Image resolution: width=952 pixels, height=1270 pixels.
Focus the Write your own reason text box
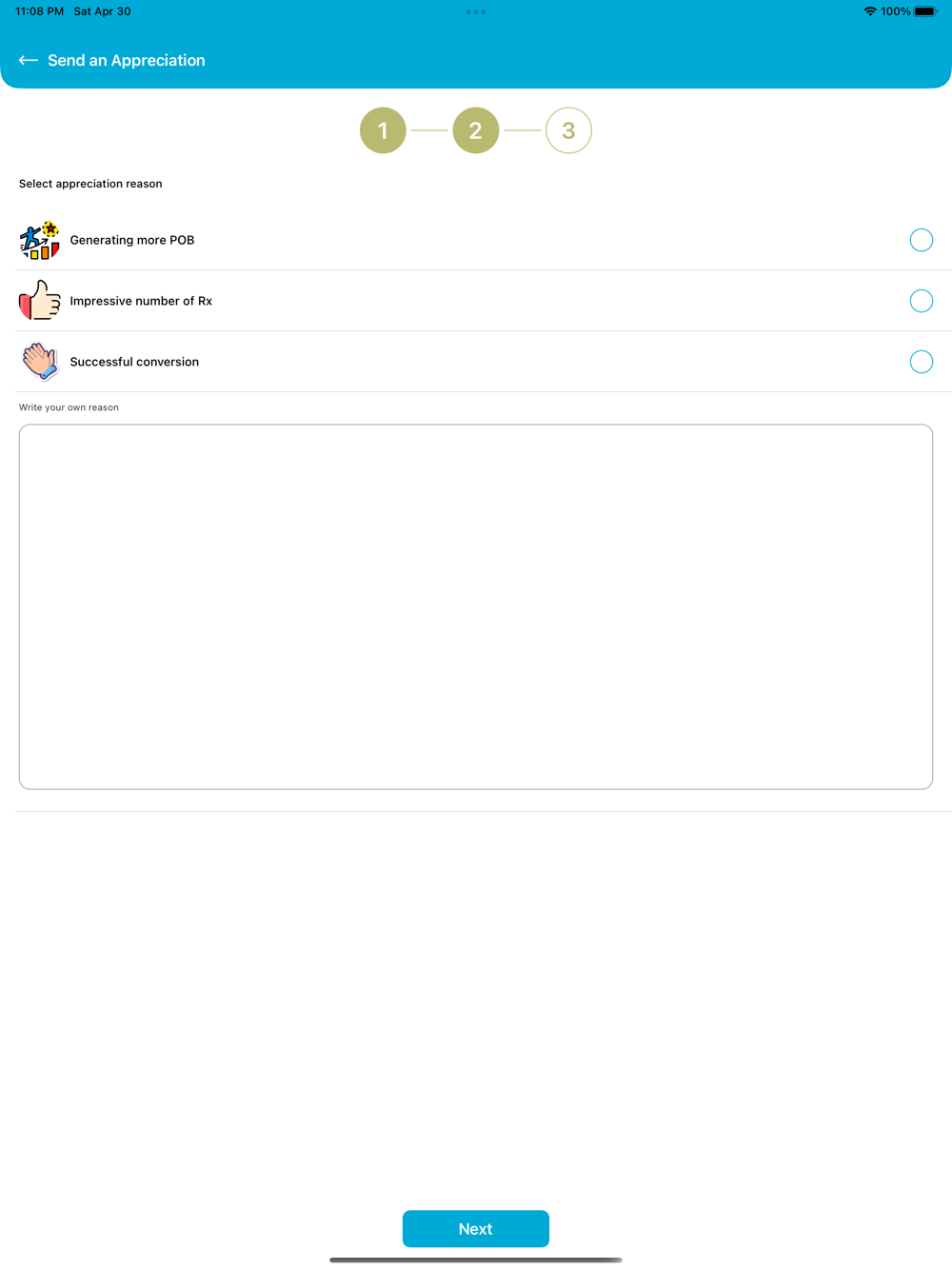point(476,606)
